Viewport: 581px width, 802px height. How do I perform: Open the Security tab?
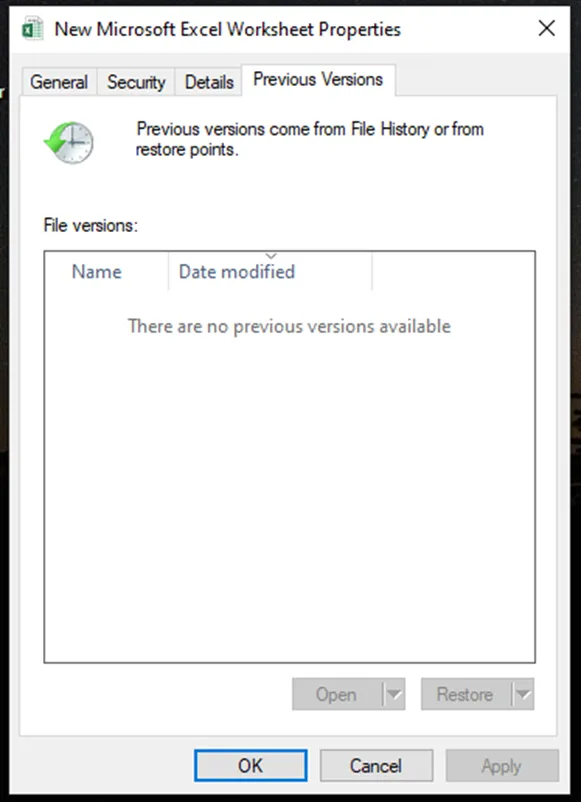(x=136, y=82)
